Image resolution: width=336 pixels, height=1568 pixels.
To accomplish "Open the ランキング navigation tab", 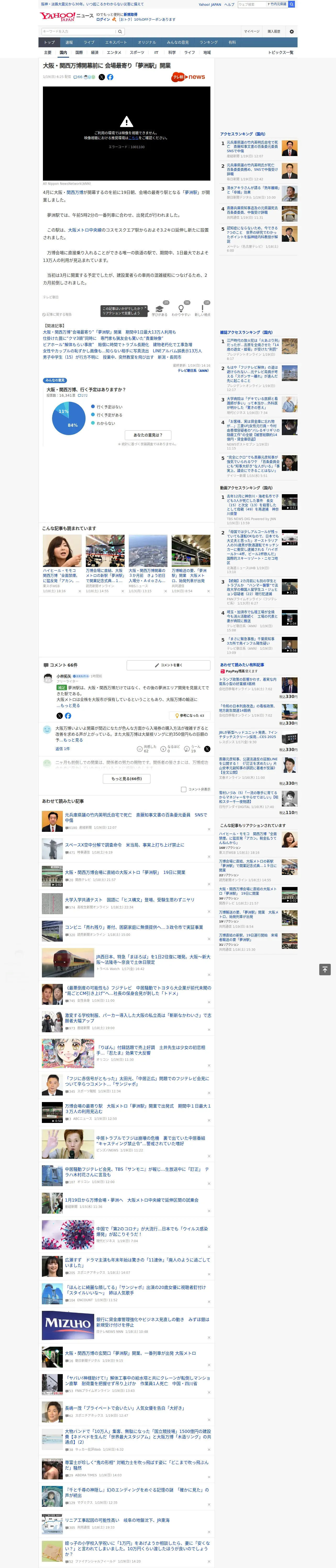I will point(209,43).
